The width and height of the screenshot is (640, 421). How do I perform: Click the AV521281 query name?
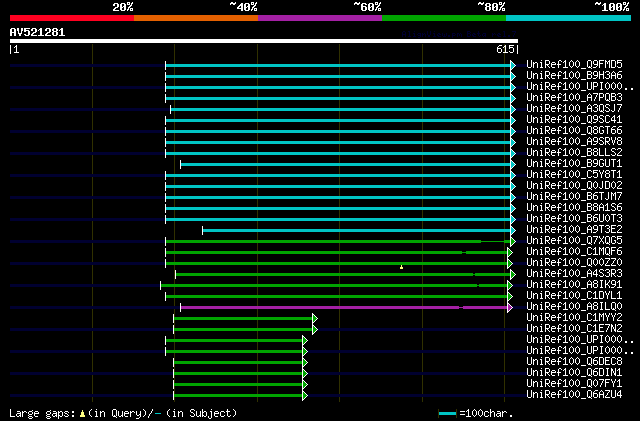click(x=37, y=32)
